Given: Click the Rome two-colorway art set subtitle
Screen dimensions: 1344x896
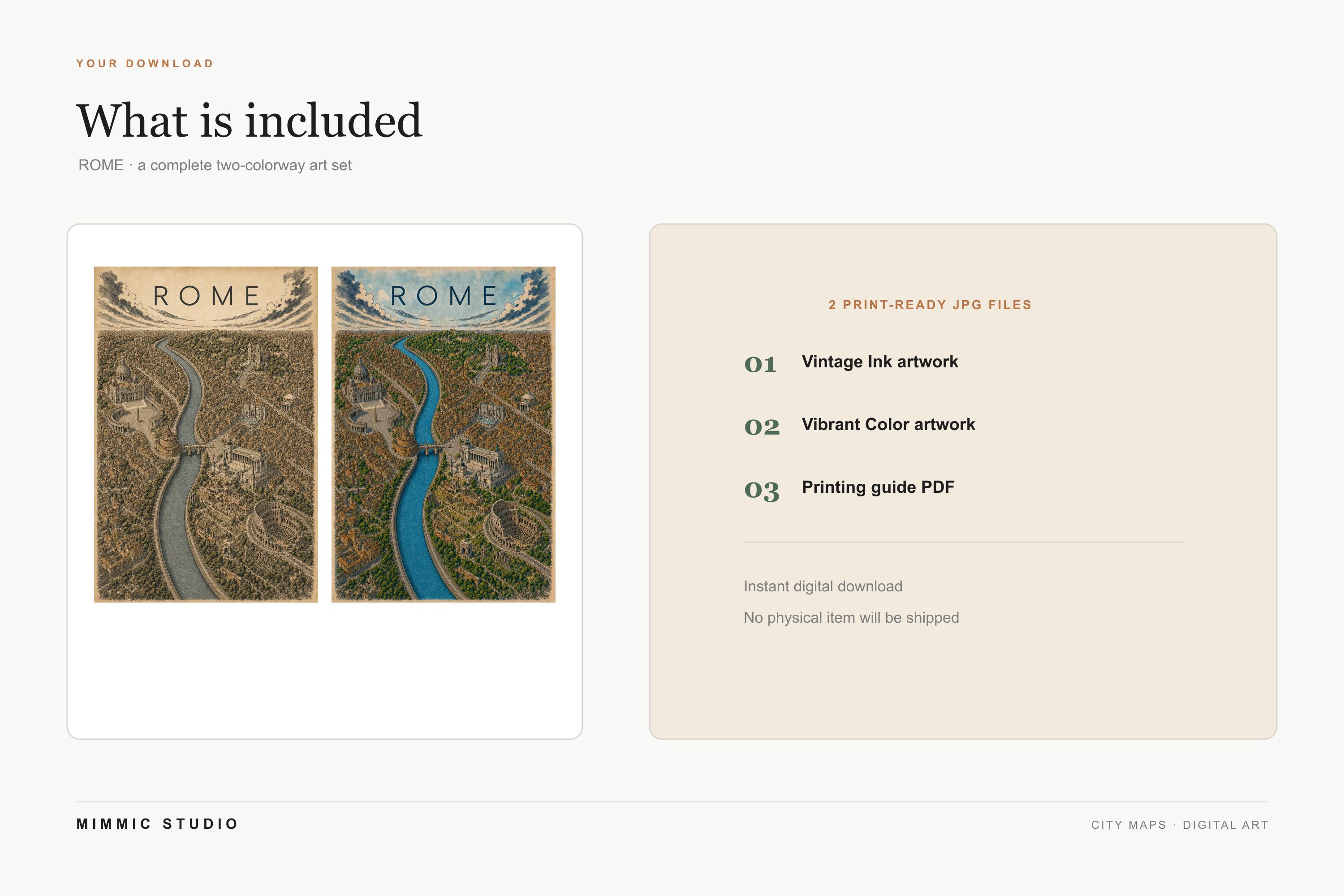Looking at the screenshot, I should click(215, 165).
